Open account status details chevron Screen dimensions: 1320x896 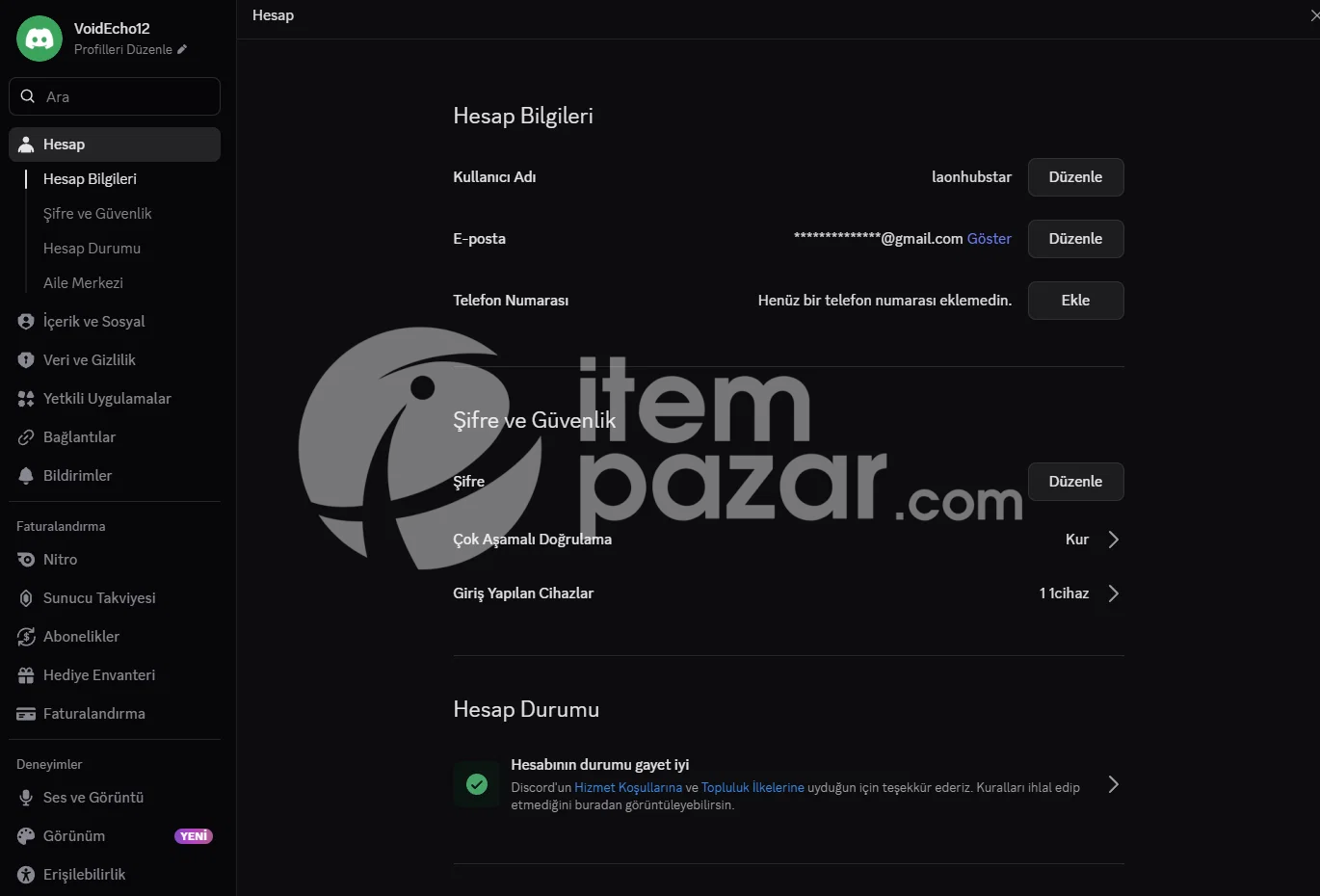(1113, 784)
